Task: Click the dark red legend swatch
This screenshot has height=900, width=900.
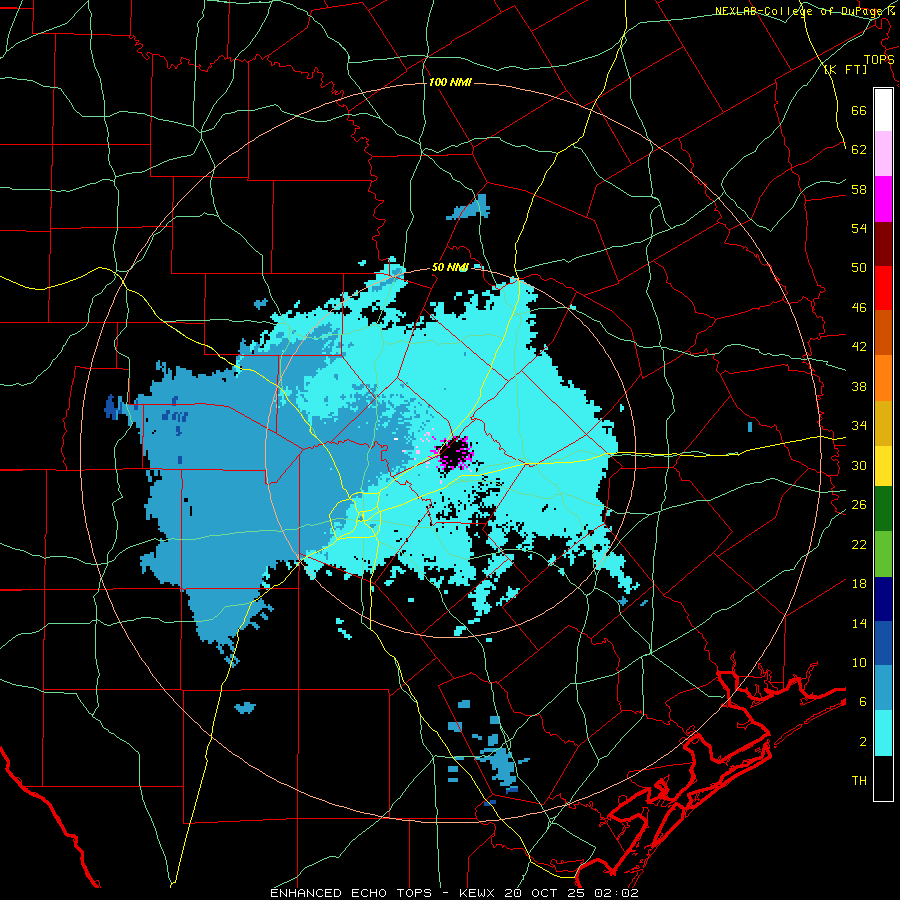Action: coord(883,244)
